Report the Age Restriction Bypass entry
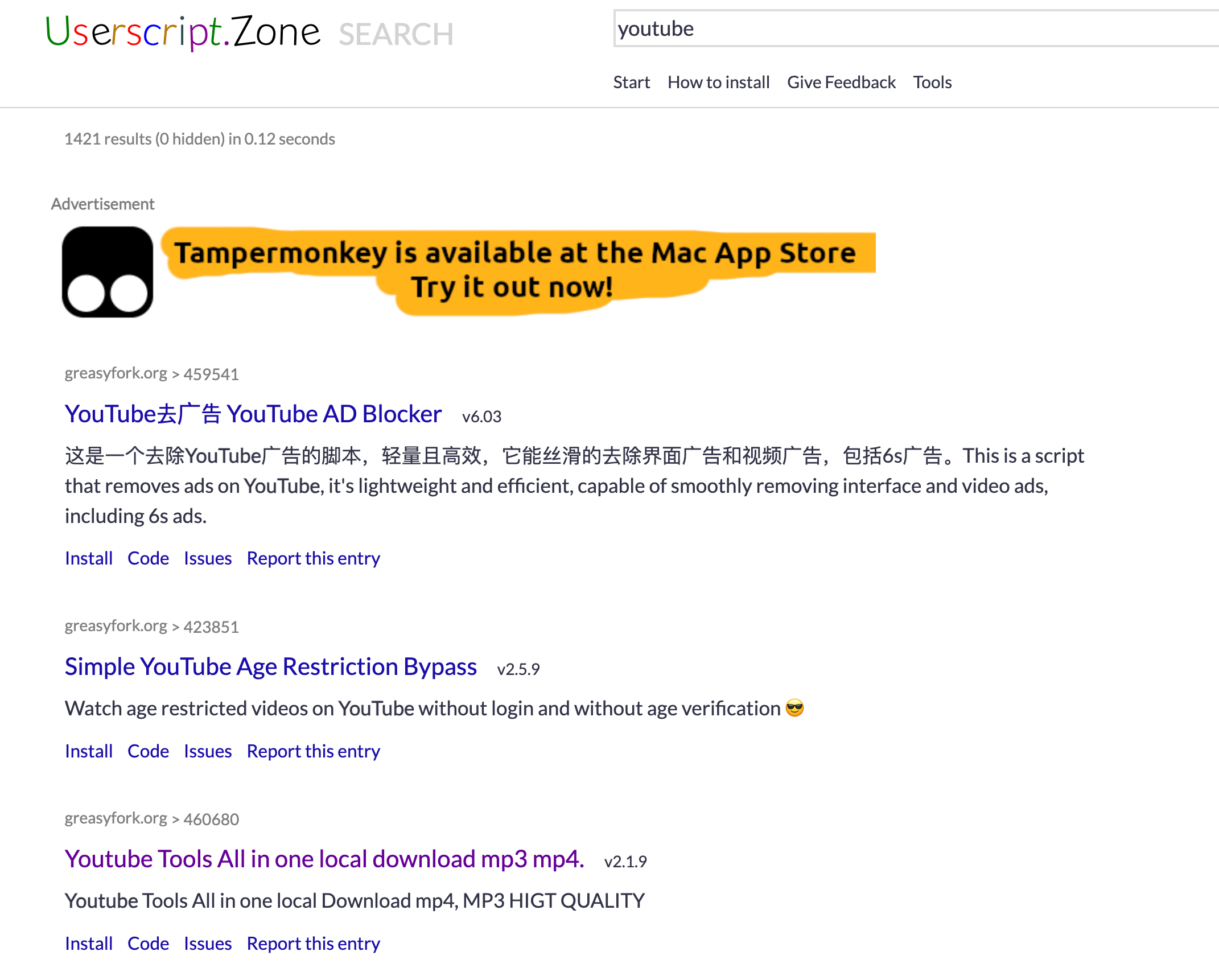This screenshot has width=1219, height=980. pos(313,751)
